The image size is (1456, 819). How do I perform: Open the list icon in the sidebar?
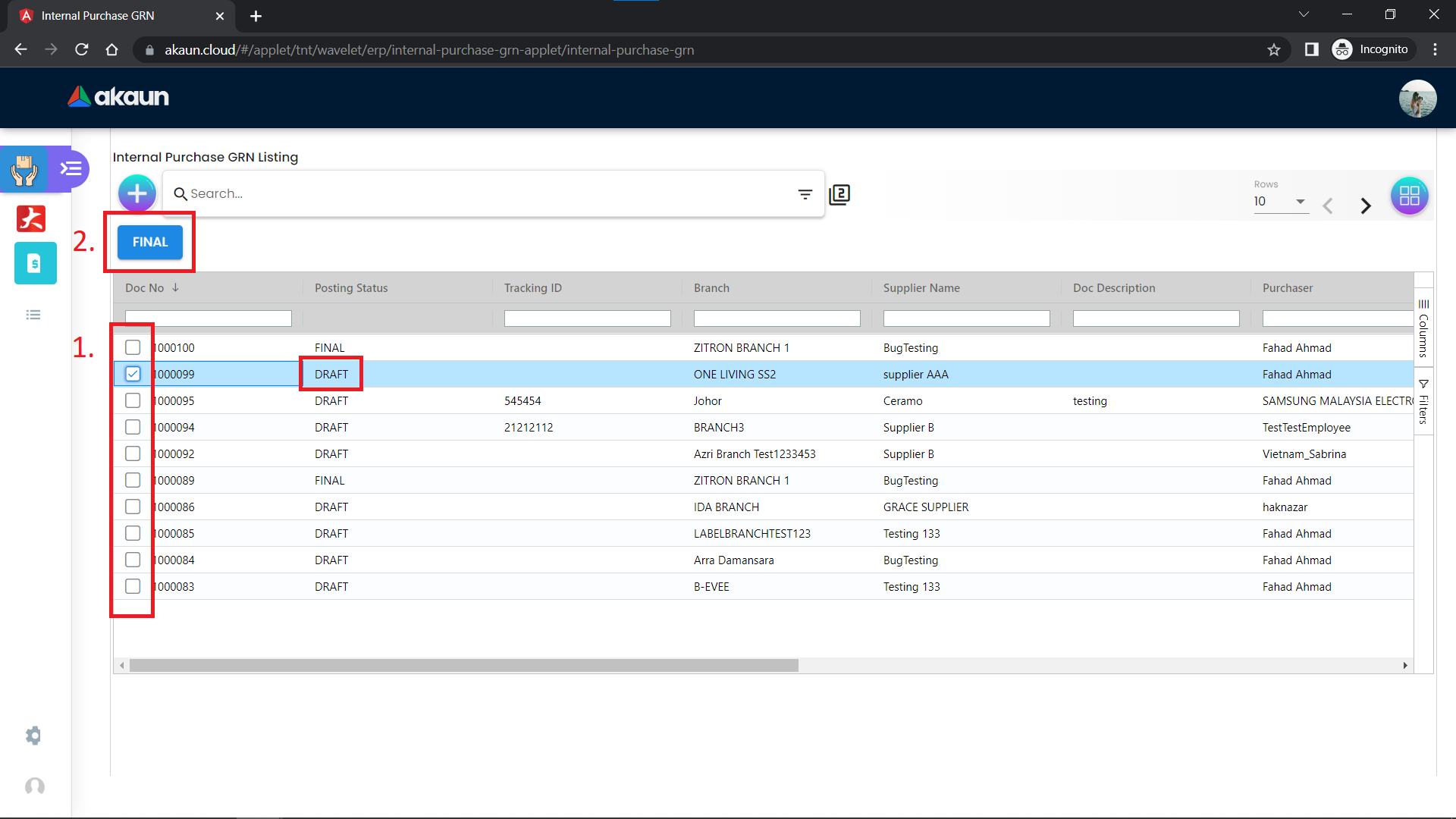[33, 315]
